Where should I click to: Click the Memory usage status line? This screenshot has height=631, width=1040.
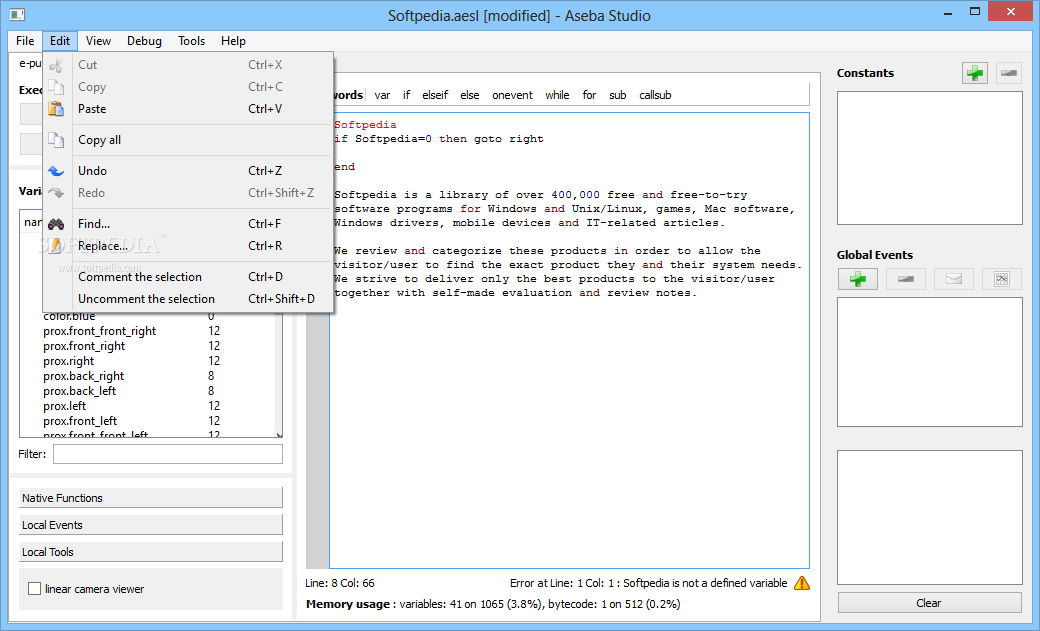[x=493, y=604]
